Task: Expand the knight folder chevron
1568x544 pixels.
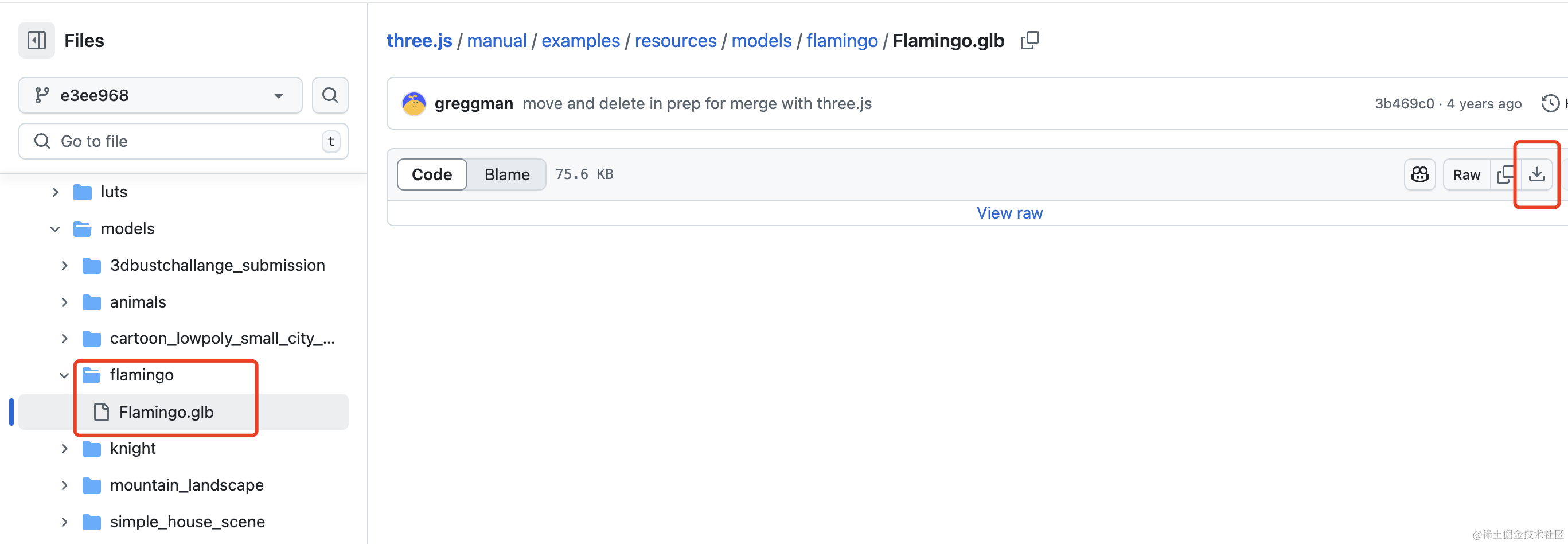Action: (x=65, y=449)
